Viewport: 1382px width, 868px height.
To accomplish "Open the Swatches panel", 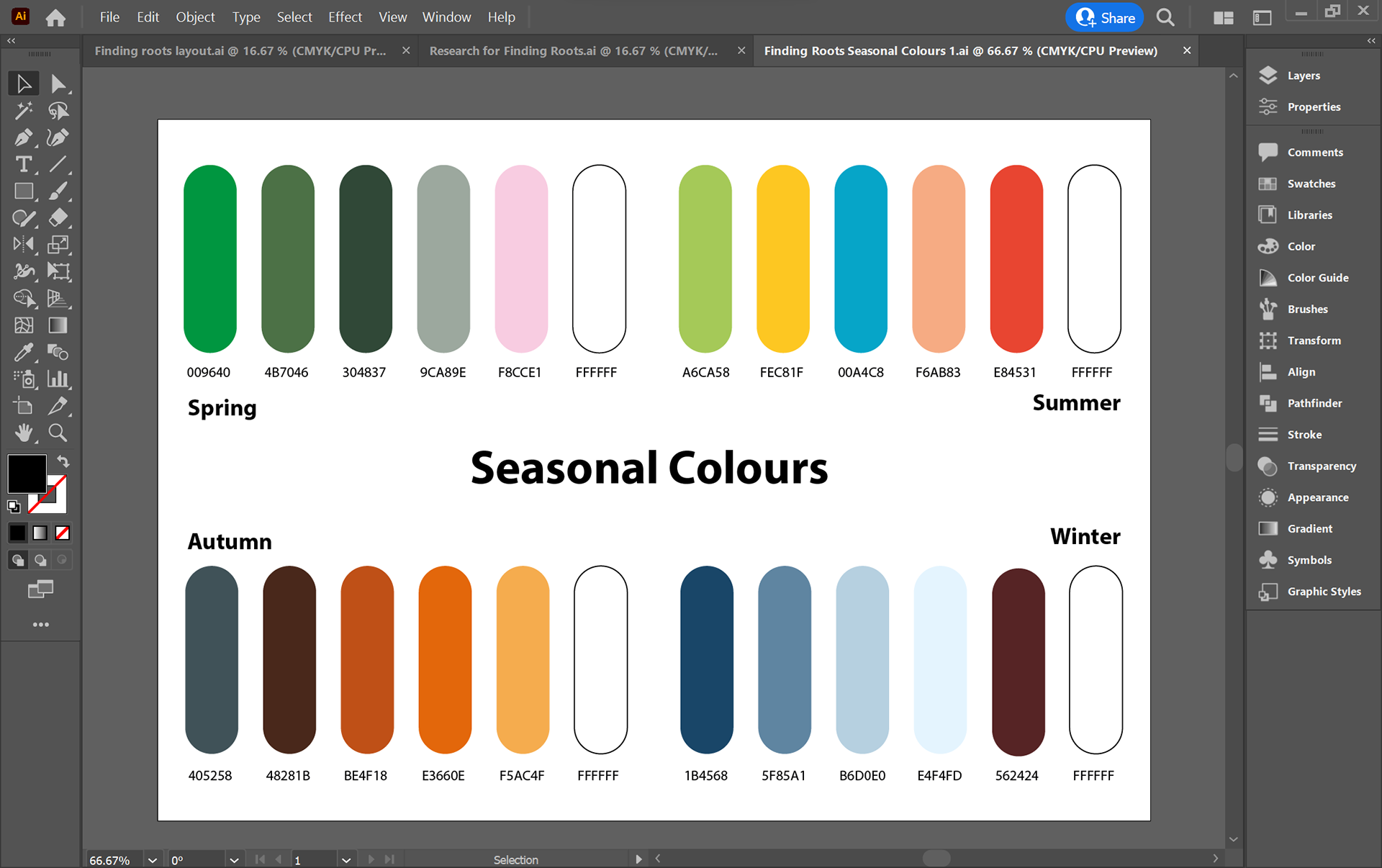I will [1311, 184].
